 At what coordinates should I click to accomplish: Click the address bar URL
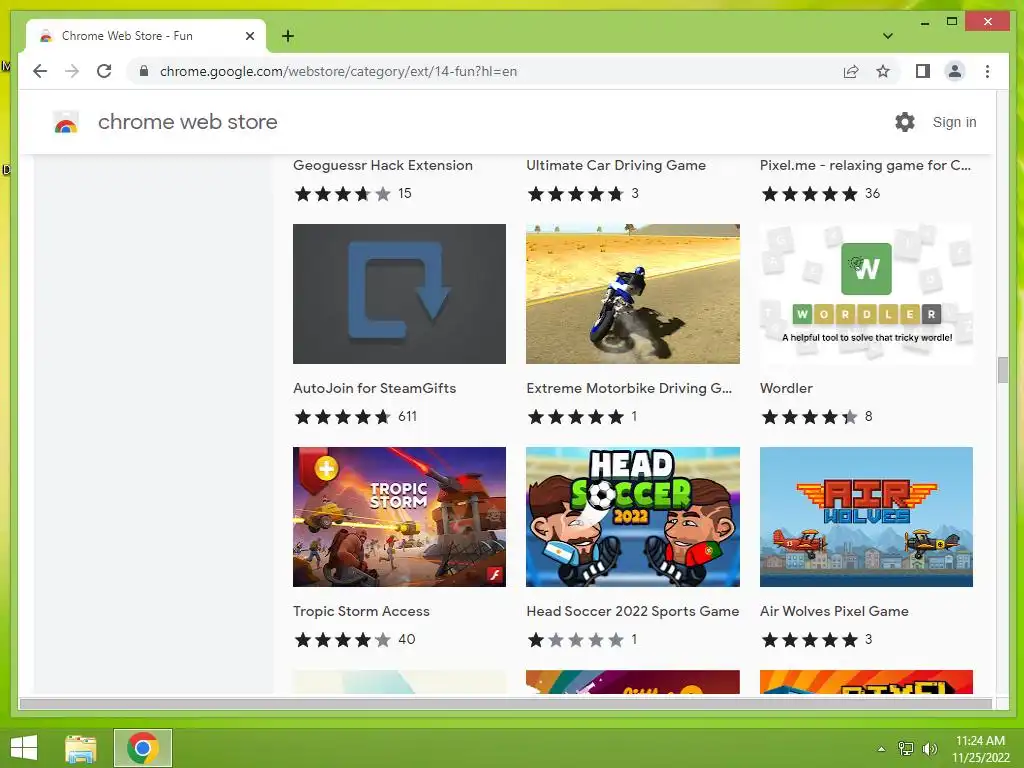tap(338, 71)
